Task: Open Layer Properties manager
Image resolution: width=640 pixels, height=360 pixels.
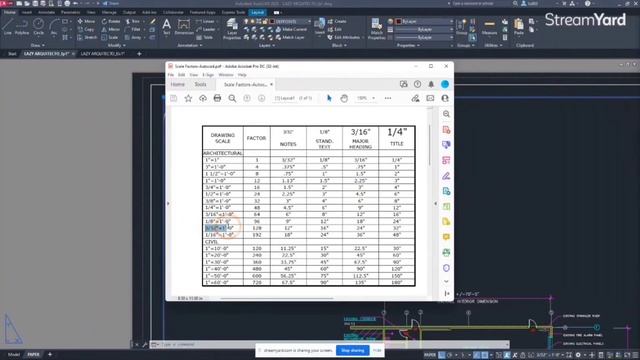Action: pos(232,29)
